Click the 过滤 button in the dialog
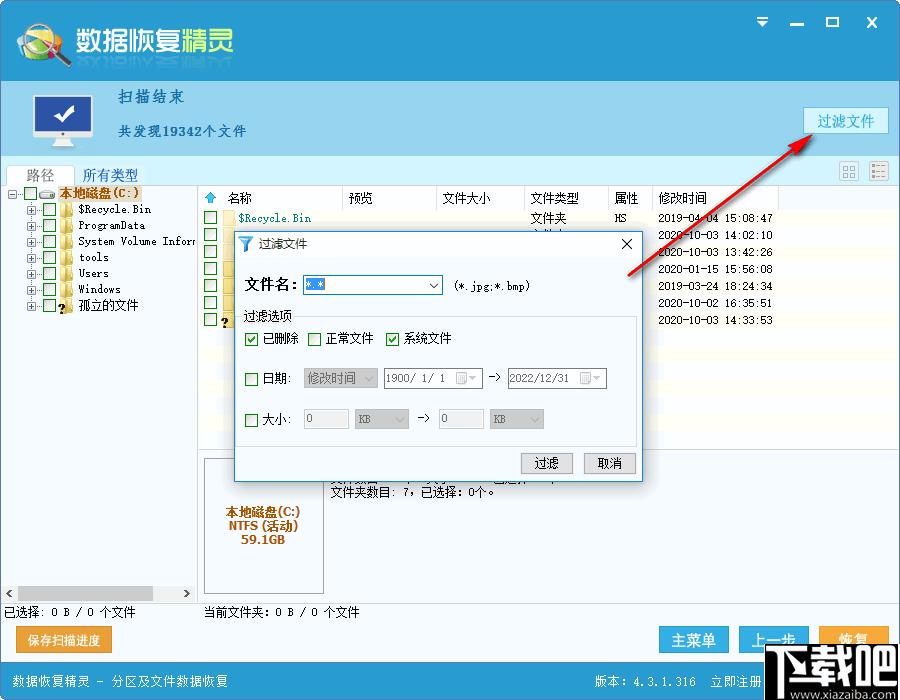The image size is (900, 700). click(x=546, y=463)
